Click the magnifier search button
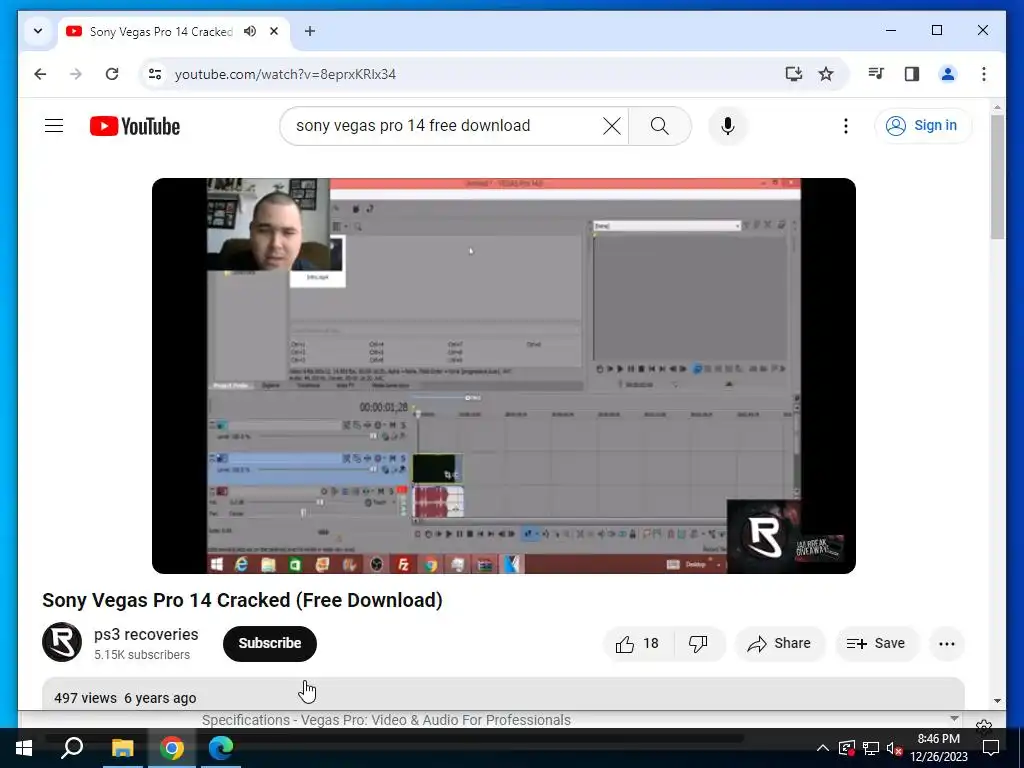Image resolution: width=1024 pixels, height=768 pixels. point(660,126)
